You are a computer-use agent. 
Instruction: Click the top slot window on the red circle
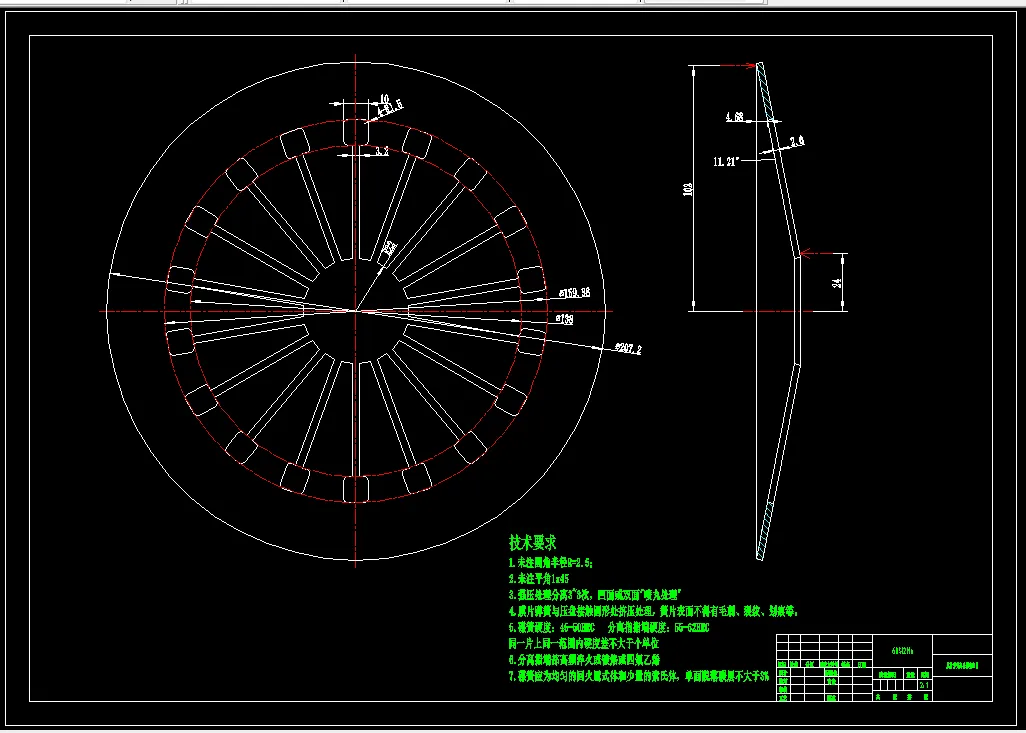coord(357,131)
